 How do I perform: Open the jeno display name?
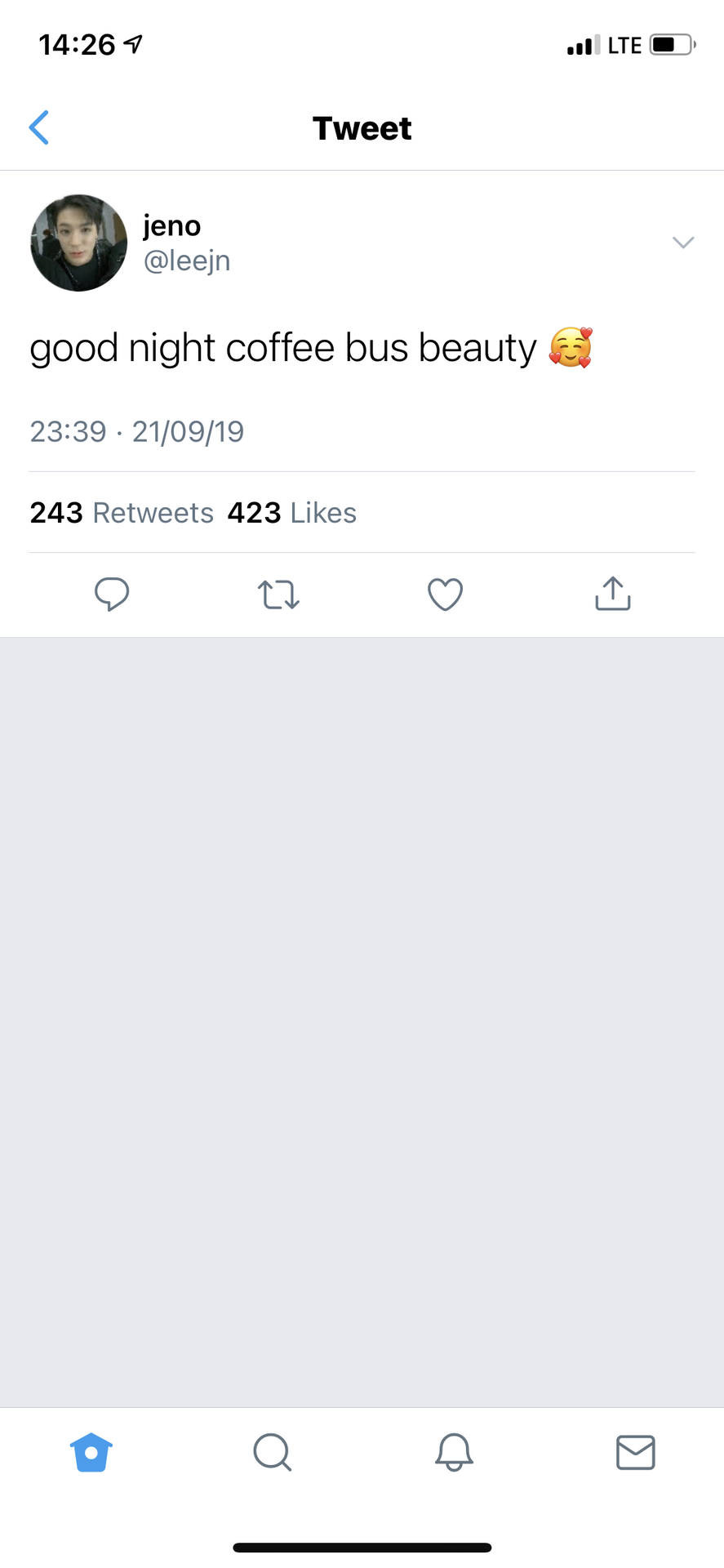click(x=172, y=225)
